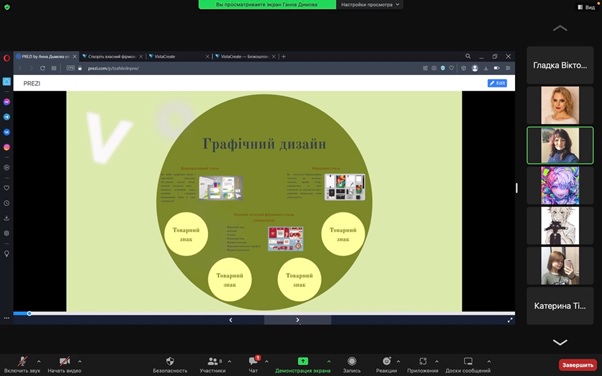602x376 pixels.
Task: Expand video options arrow beside Начать видео
Action: [x=79, y=361]
